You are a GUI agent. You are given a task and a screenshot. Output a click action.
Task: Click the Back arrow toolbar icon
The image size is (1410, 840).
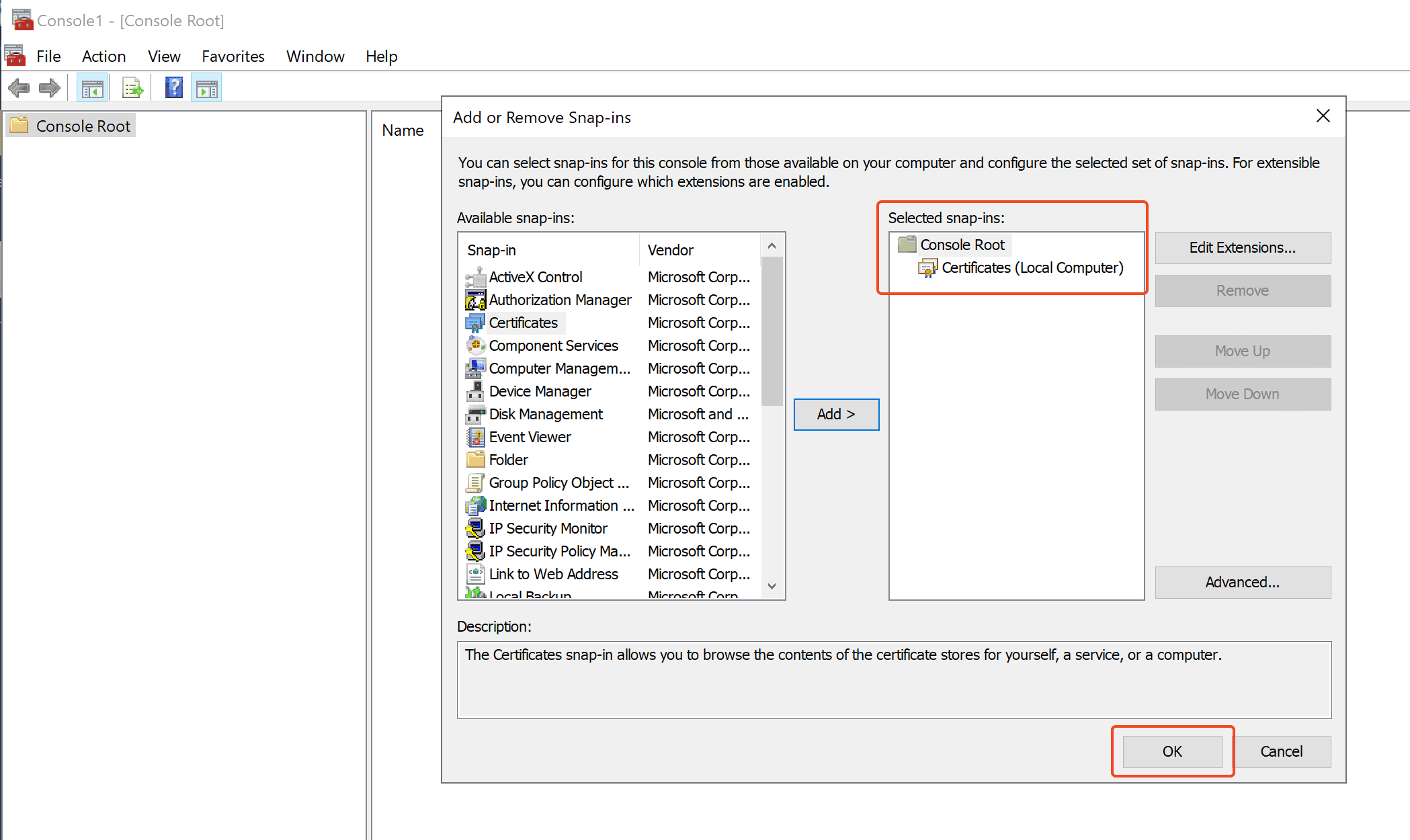19,88
